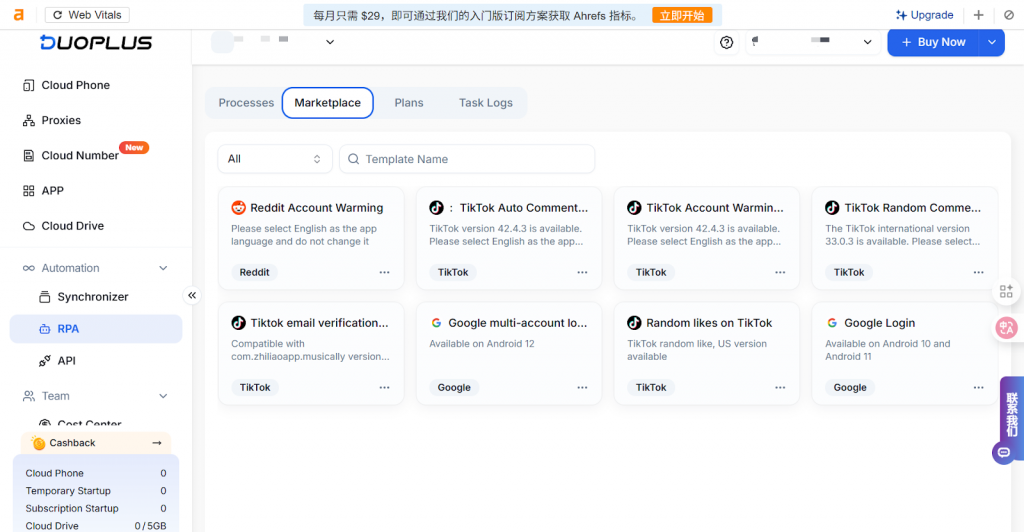
Task: Open Cloud Phone in the sidebar
Action: [x=75, y=85]
